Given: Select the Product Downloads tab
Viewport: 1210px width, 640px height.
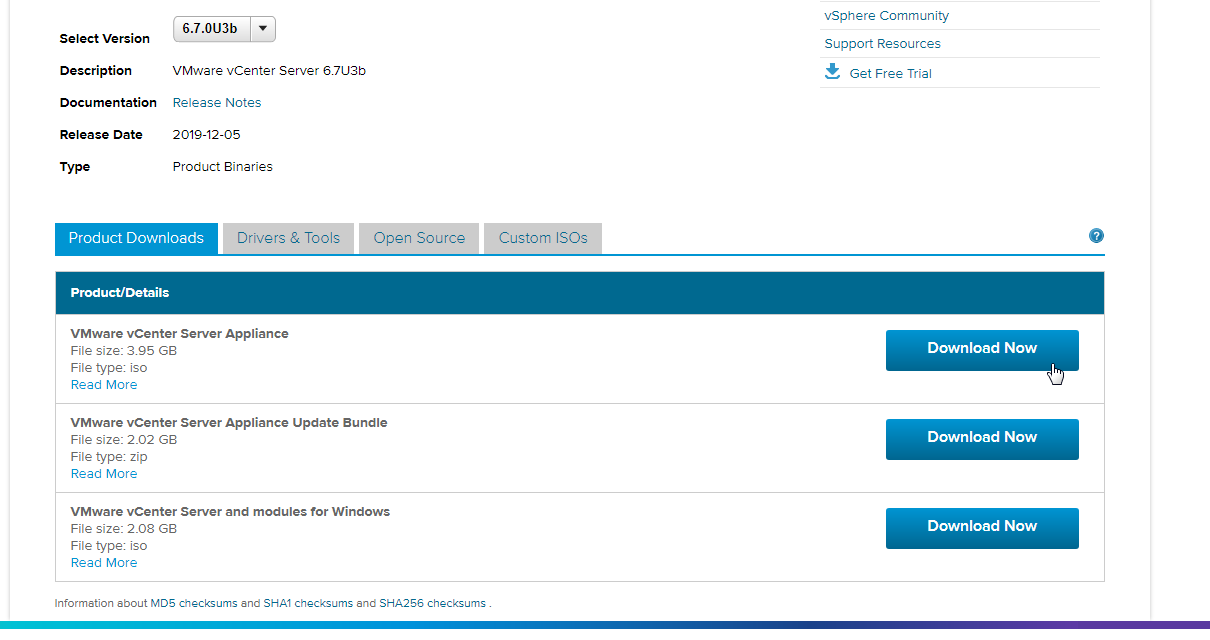Looking at the screenshot, I should tap(136, 238).
